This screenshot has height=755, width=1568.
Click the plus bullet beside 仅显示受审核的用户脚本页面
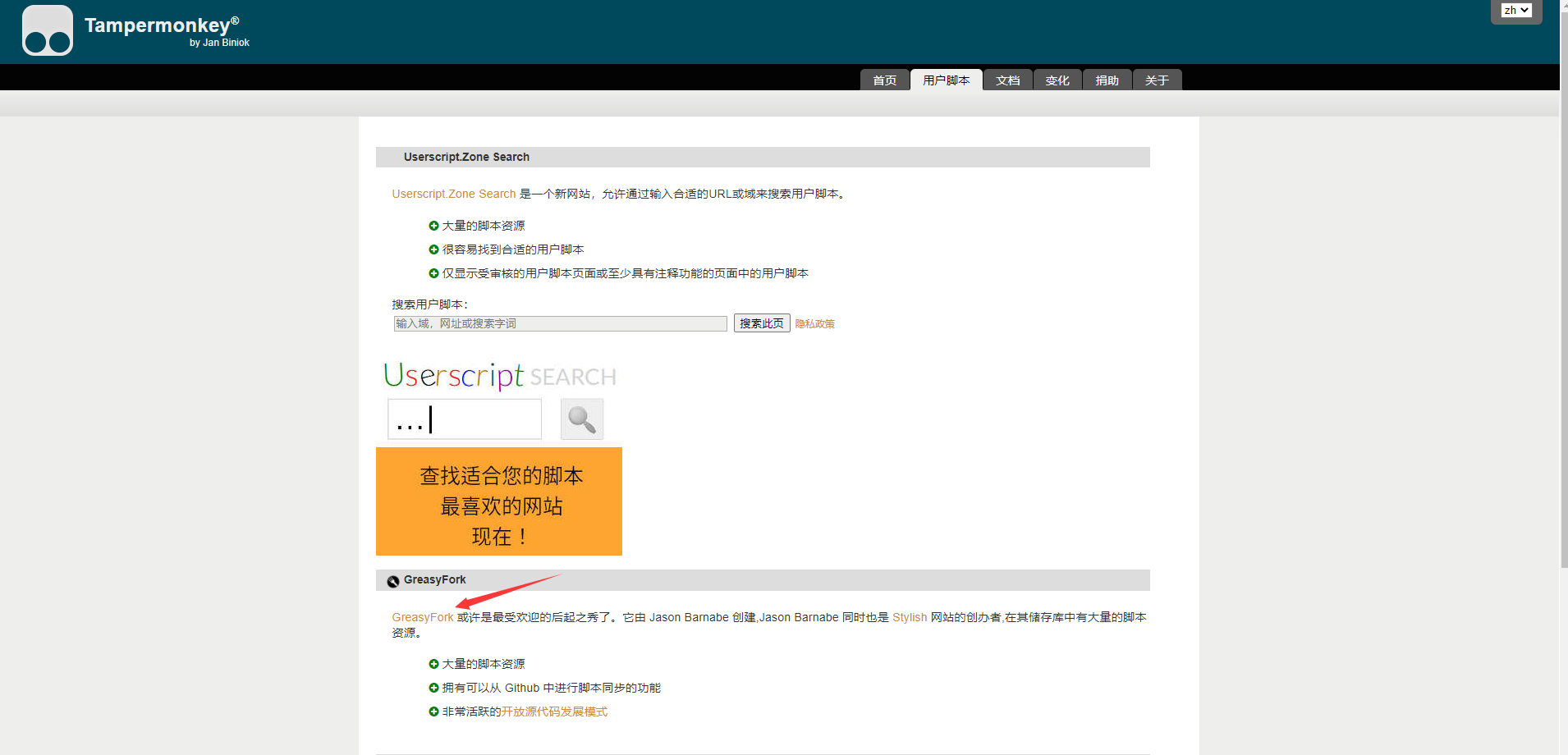(433, 273)
